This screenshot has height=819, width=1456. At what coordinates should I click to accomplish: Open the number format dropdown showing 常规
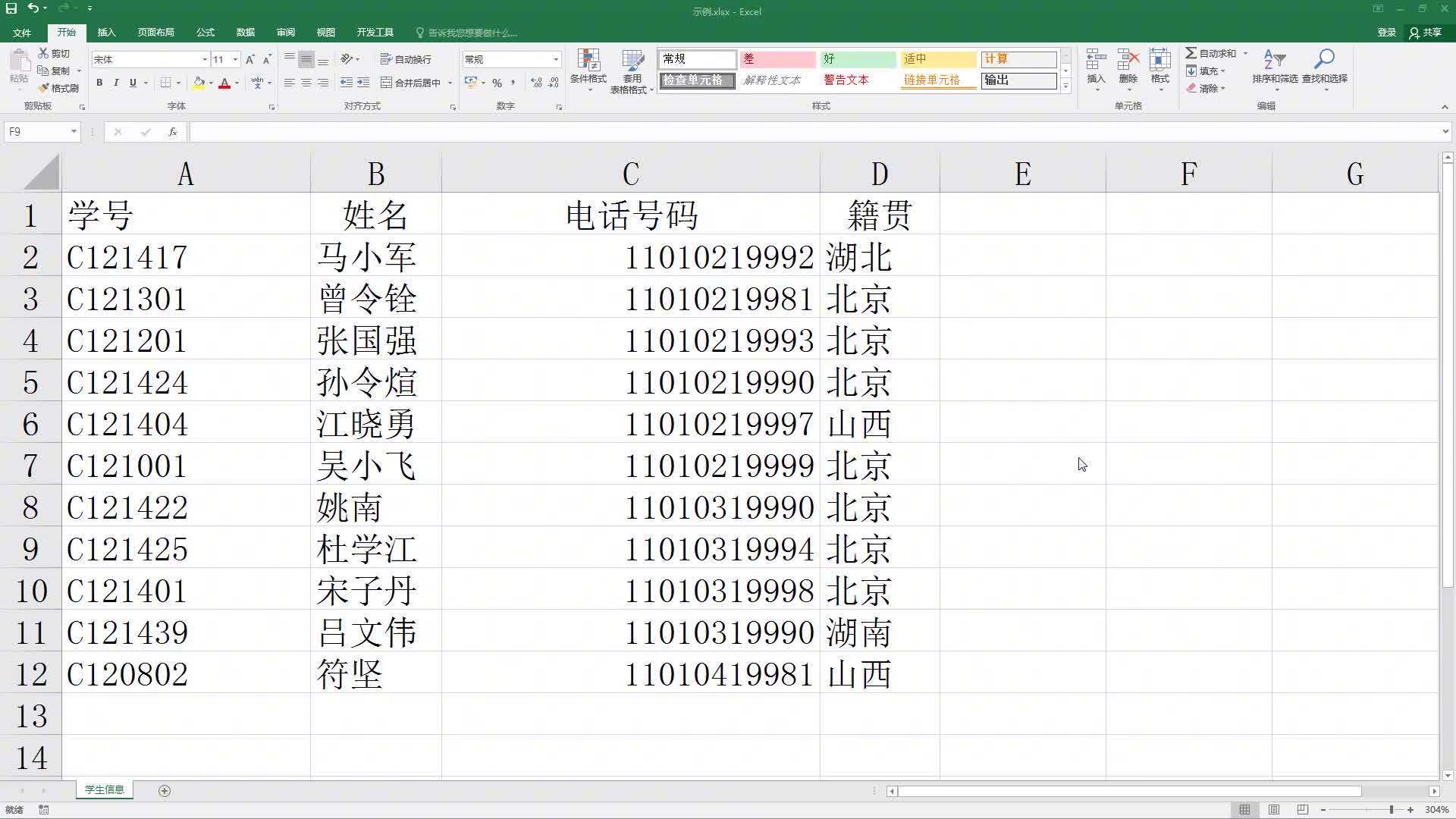pyautogui.click(x=556, y=59)
